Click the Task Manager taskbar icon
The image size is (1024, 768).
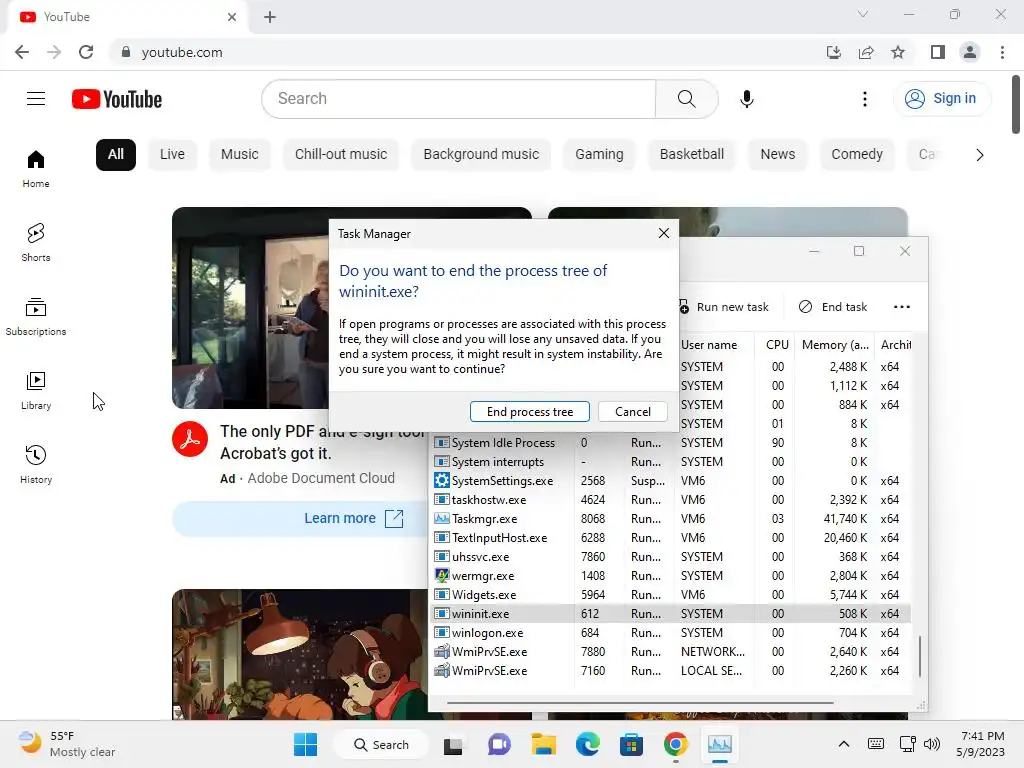click(720, 744)
